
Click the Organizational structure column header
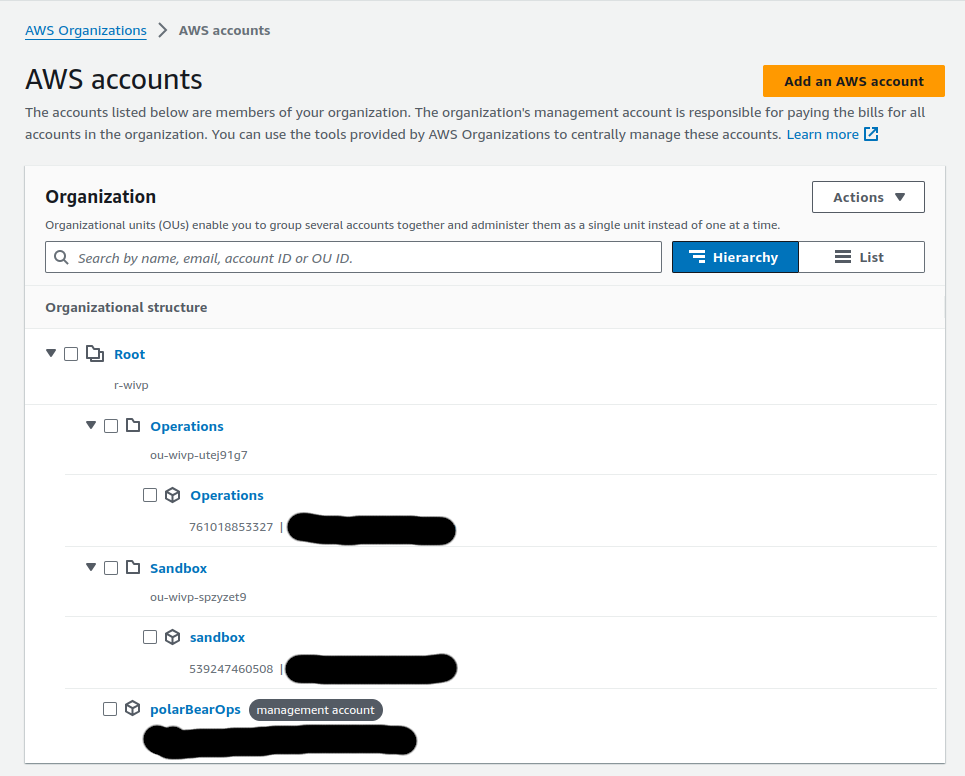126,307
